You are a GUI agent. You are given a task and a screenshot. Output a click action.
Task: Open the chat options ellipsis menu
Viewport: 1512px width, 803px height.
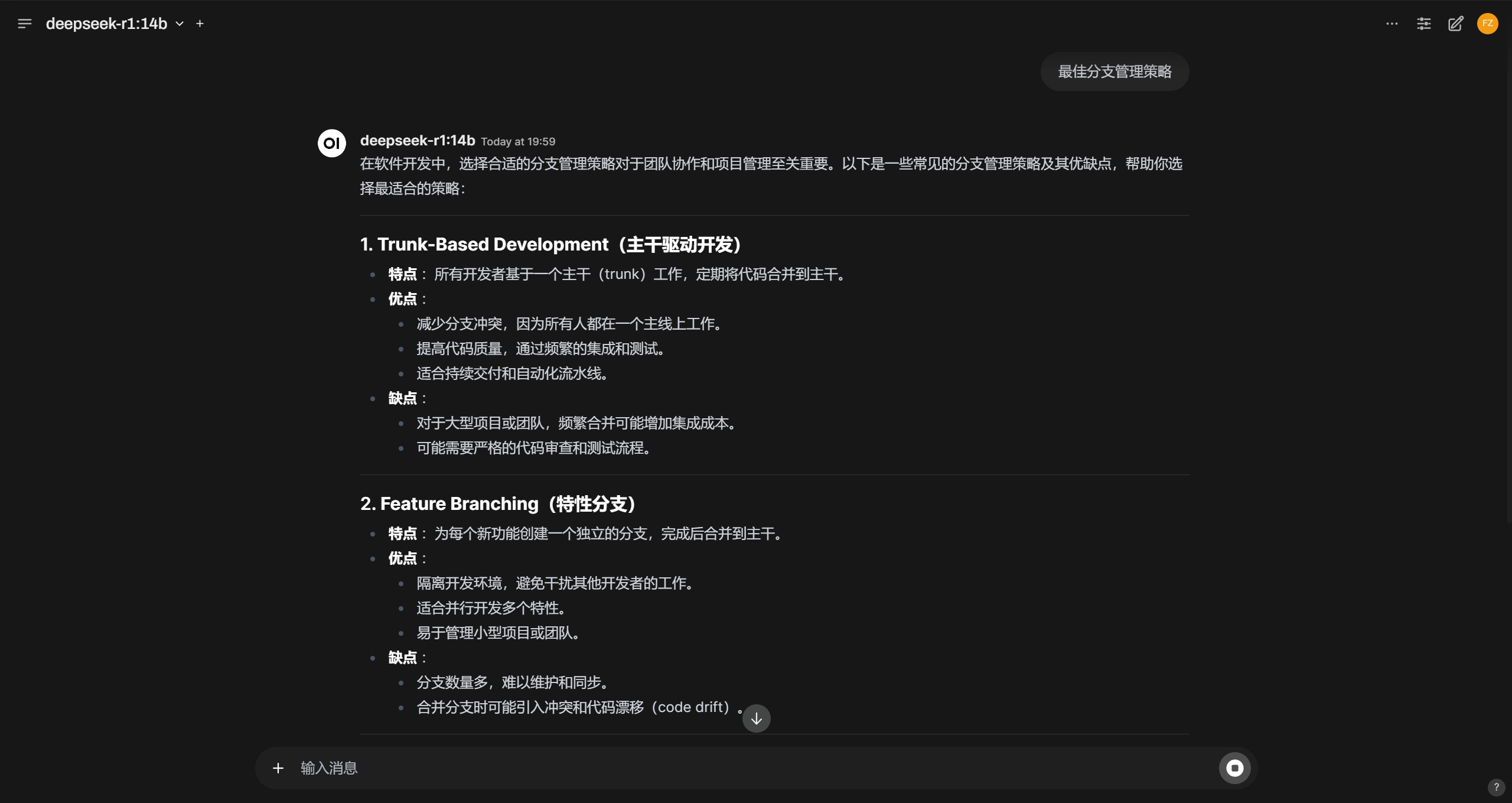(1392, 24)
